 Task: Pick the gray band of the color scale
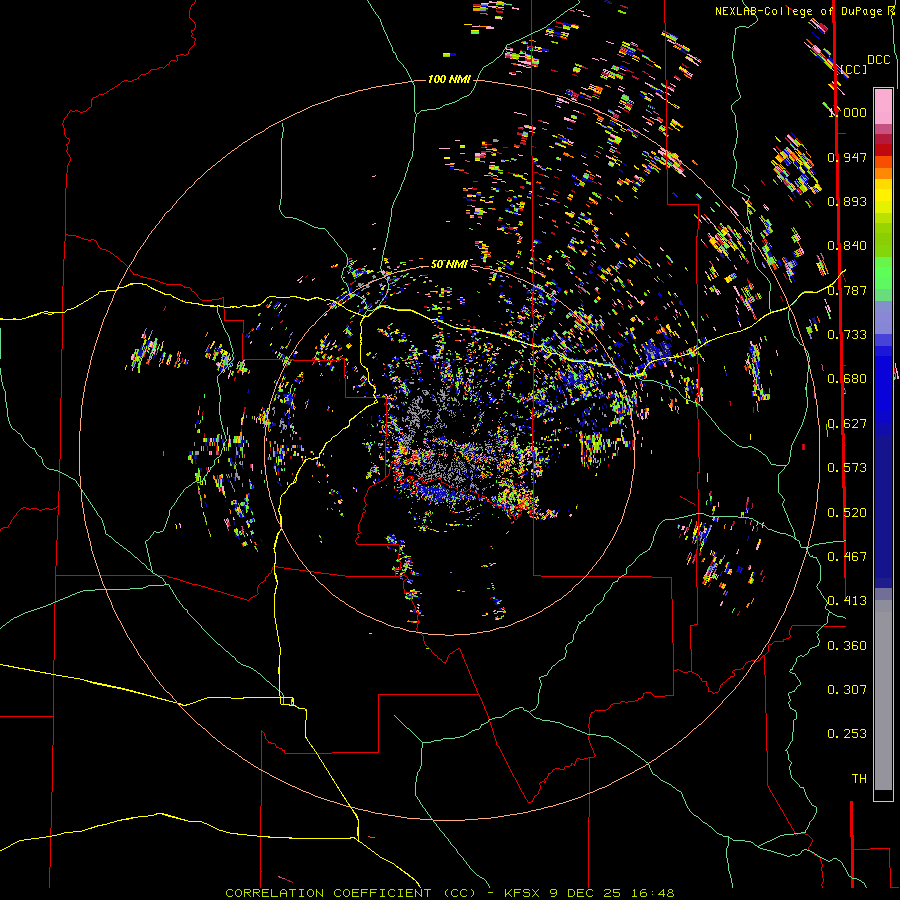coord(883,695)
